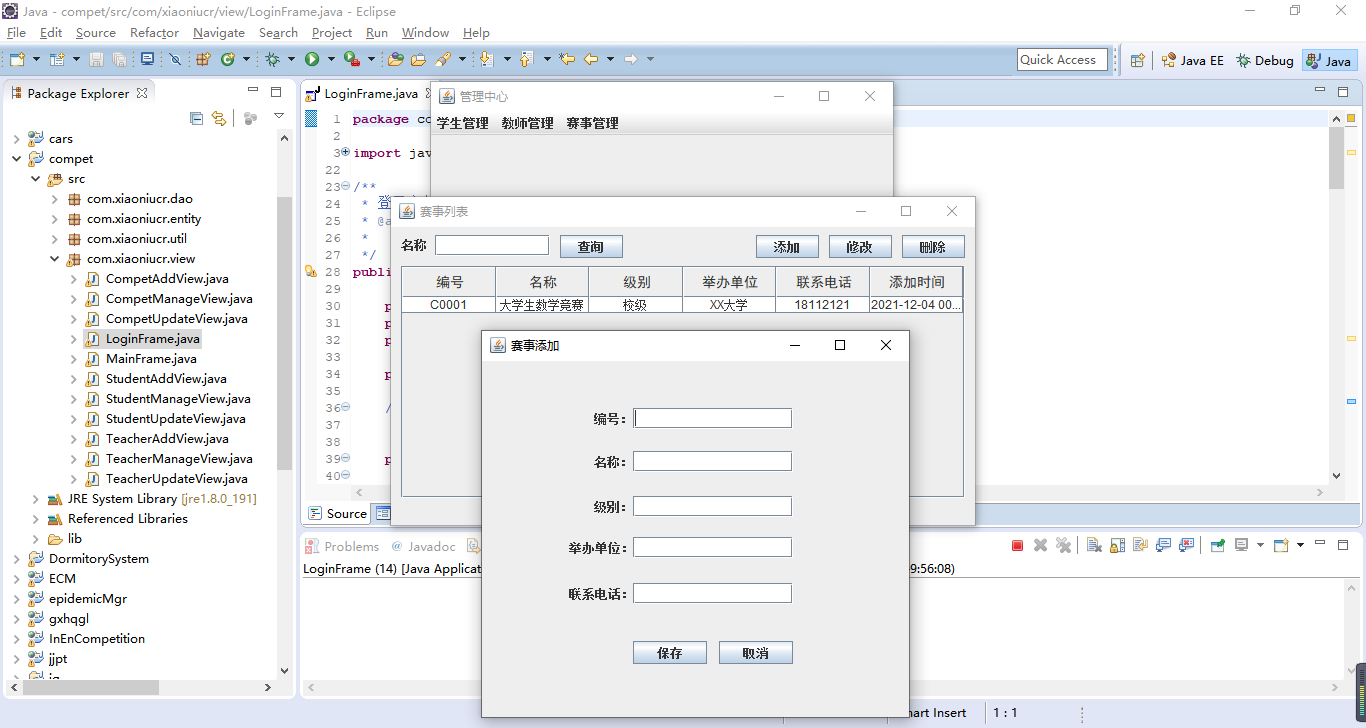Click the 删除 button in 赛事列表
Screen dimensions: 1366x728
coord(933,247)
